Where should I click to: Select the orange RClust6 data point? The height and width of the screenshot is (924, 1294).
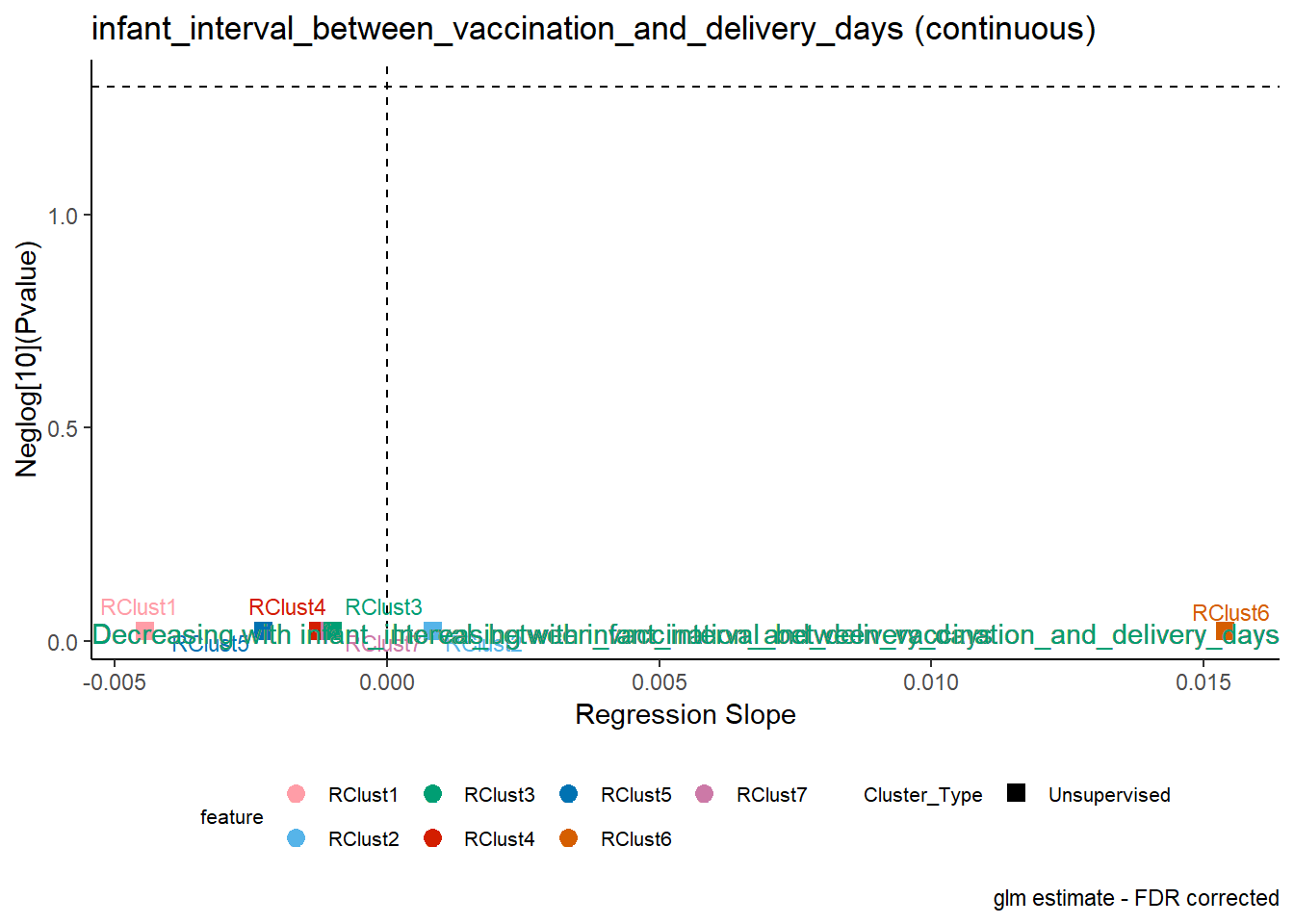pyautogui.click(x=1225, y=631)
